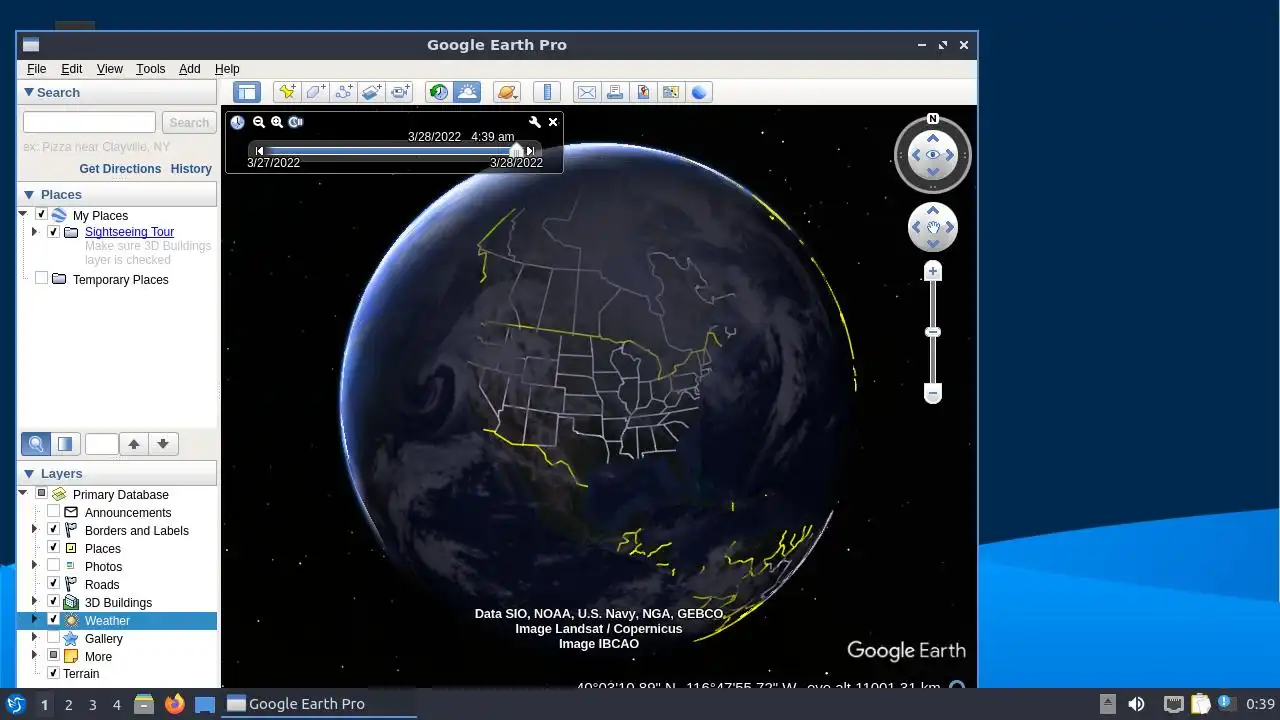Viewport: 1280px width, 720px height.
Task: Open the File menu
Action: 36,69
